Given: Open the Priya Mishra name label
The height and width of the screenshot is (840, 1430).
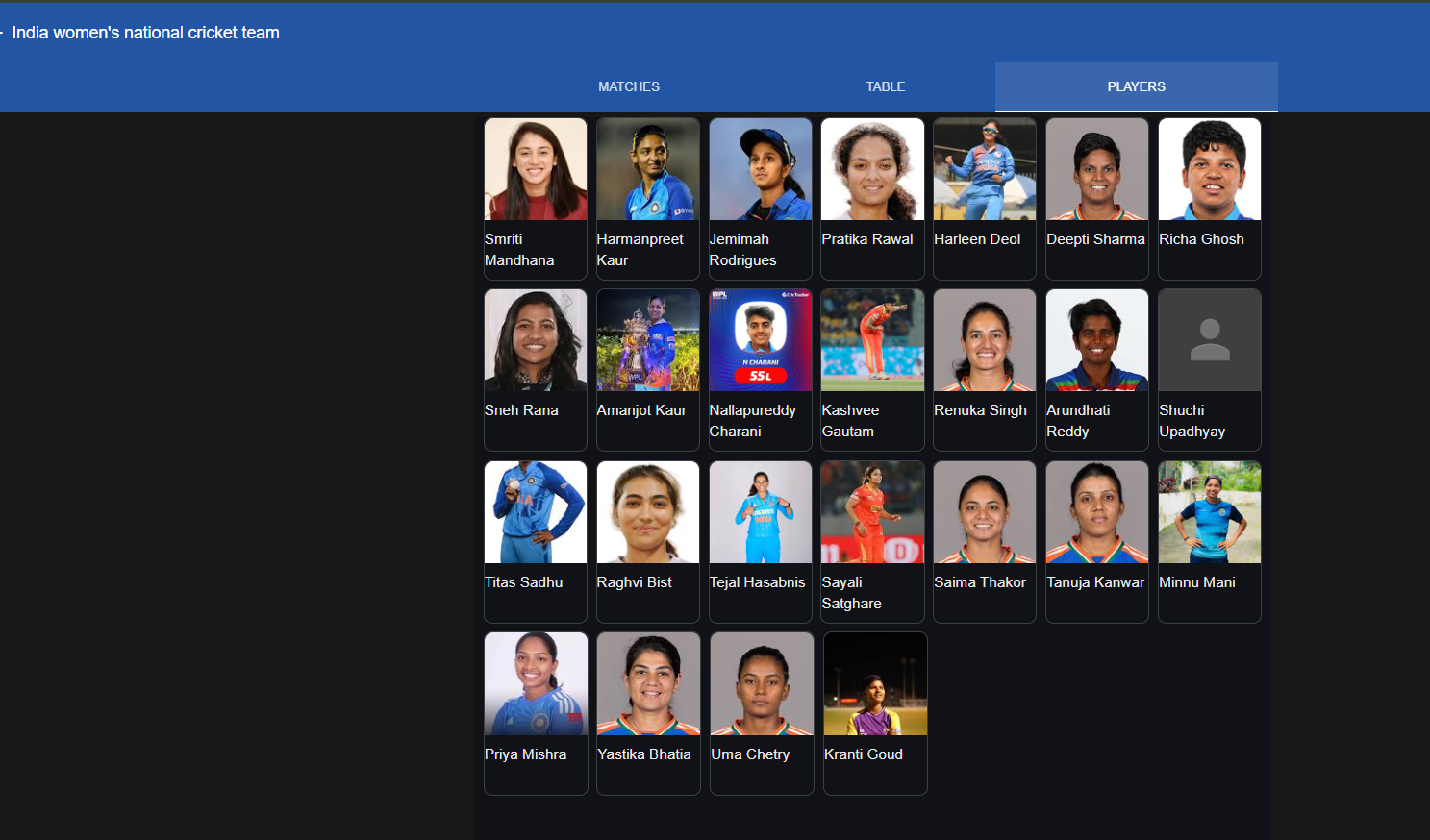Looking at the screenshot, I should pos(525,754).
